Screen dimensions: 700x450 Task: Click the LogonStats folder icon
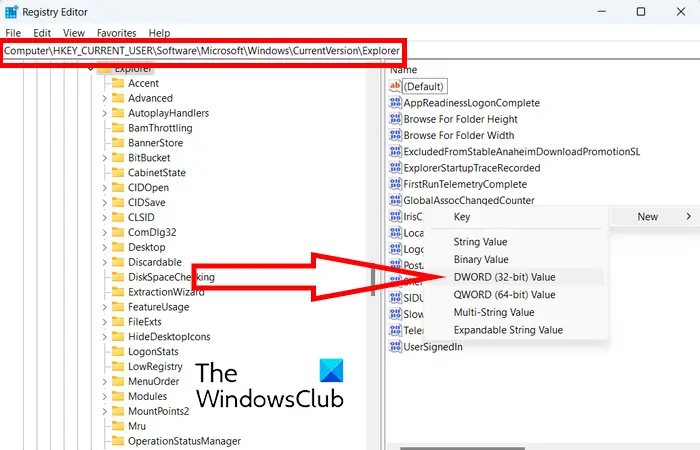[x=118, y=351]
